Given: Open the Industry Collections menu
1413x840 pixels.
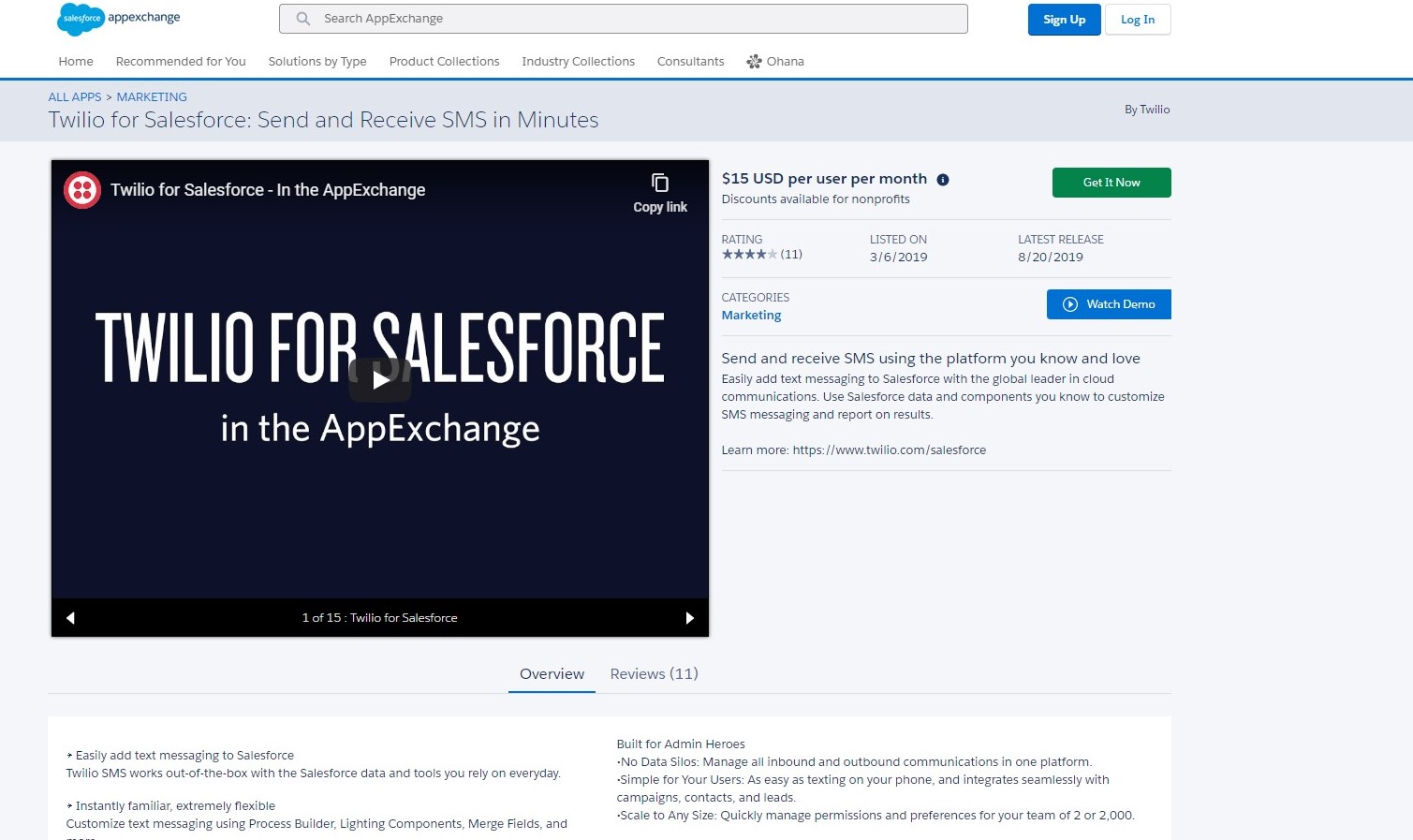Looking at the screenshot, I should coord(578,61).
